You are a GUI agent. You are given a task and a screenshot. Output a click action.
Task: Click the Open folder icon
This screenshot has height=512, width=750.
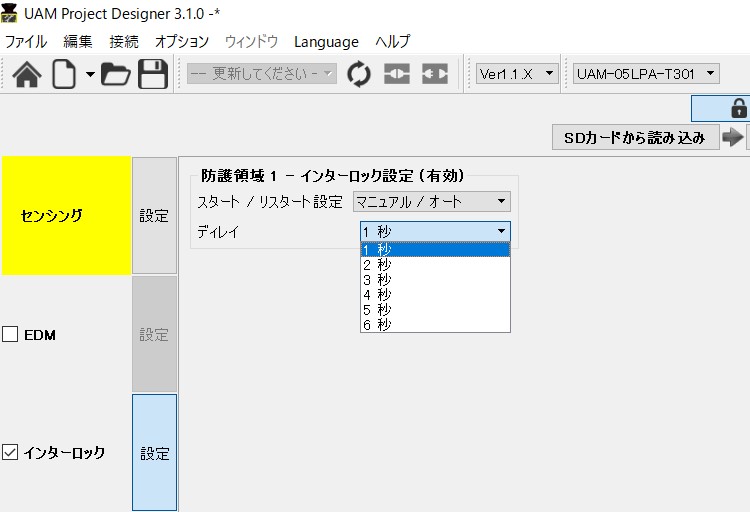[116, 75]
